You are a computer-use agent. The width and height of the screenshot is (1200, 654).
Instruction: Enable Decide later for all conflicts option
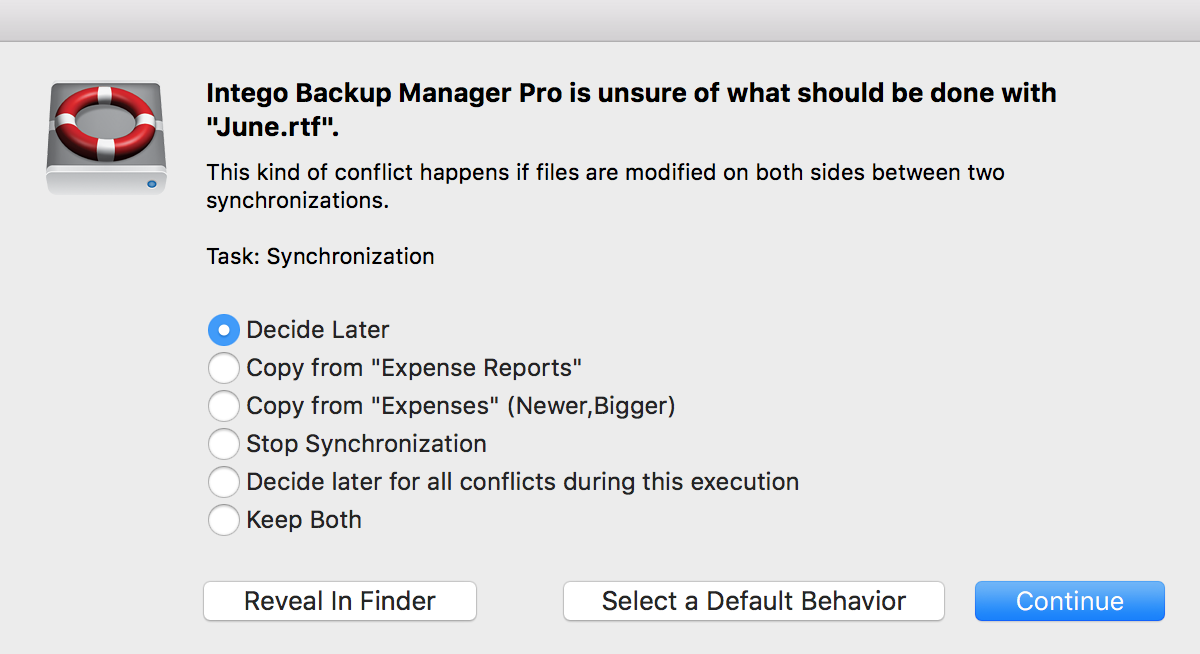click(223, 482)
